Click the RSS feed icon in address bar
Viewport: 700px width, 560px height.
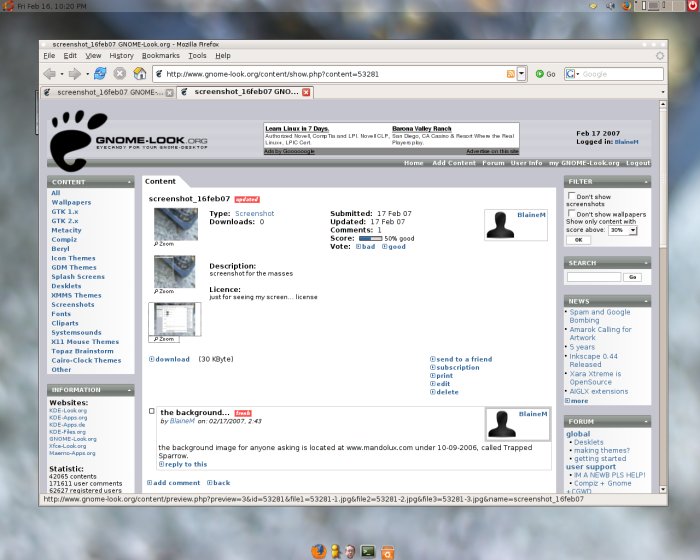[x=511, y=74]
